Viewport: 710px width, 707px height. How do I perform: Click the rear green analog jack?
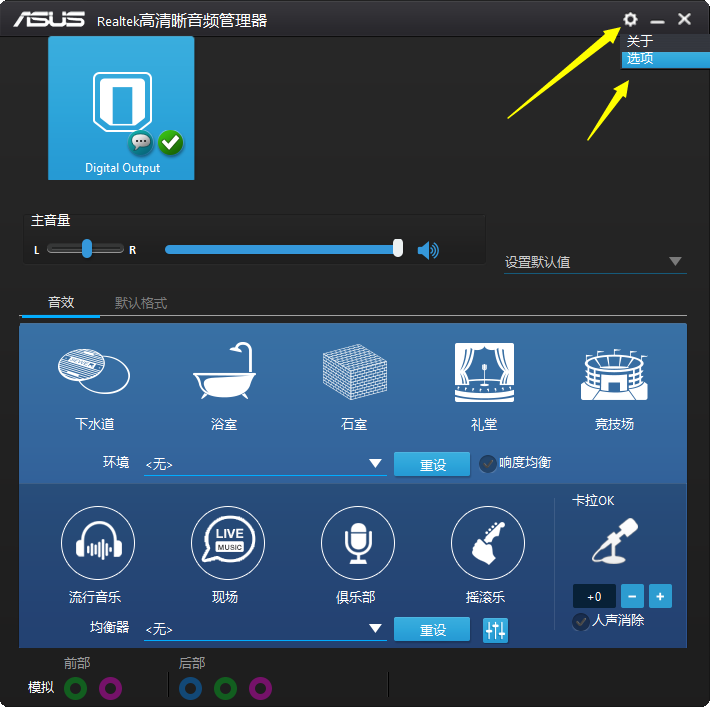point(225,688)
